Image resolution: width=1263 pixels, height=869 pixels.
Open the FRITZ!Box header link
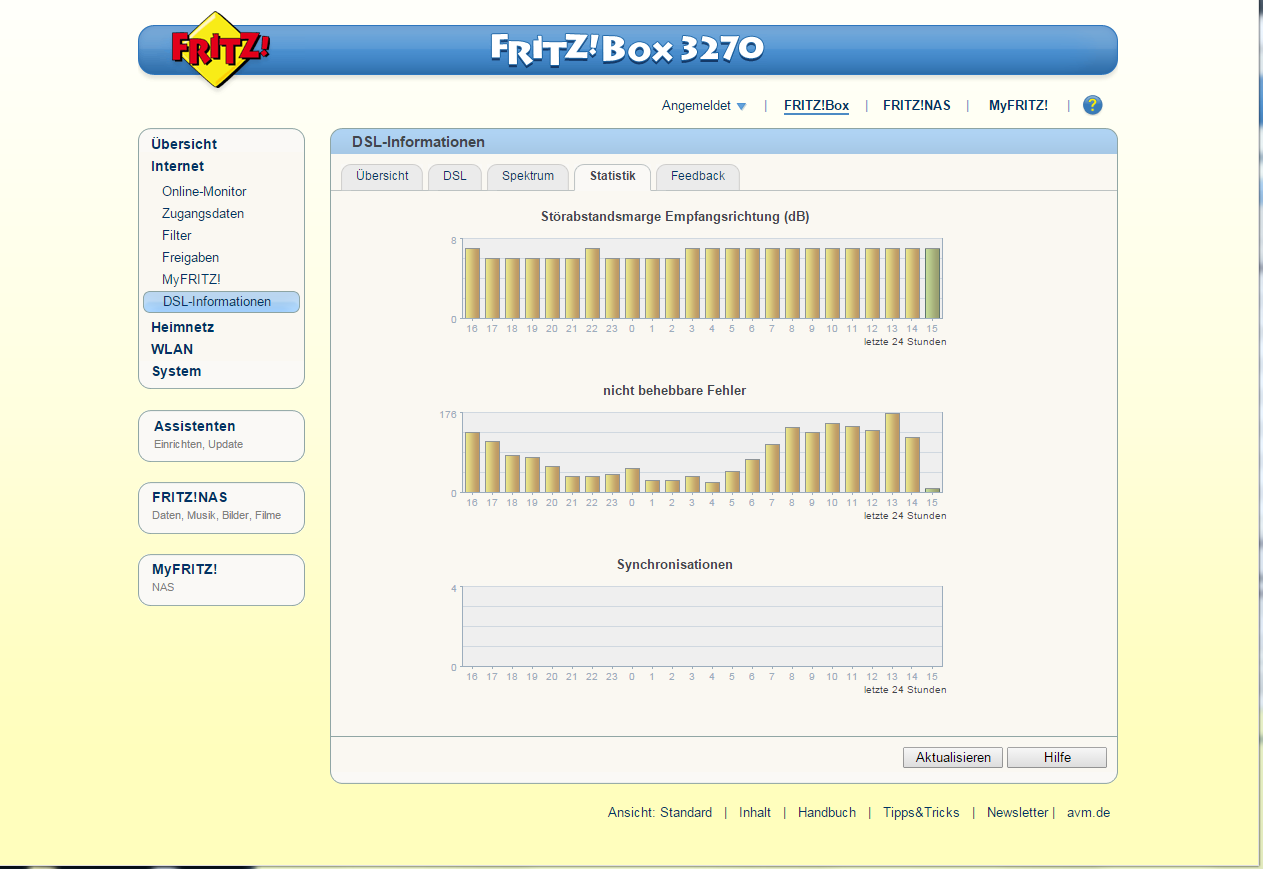click(816, 105)
